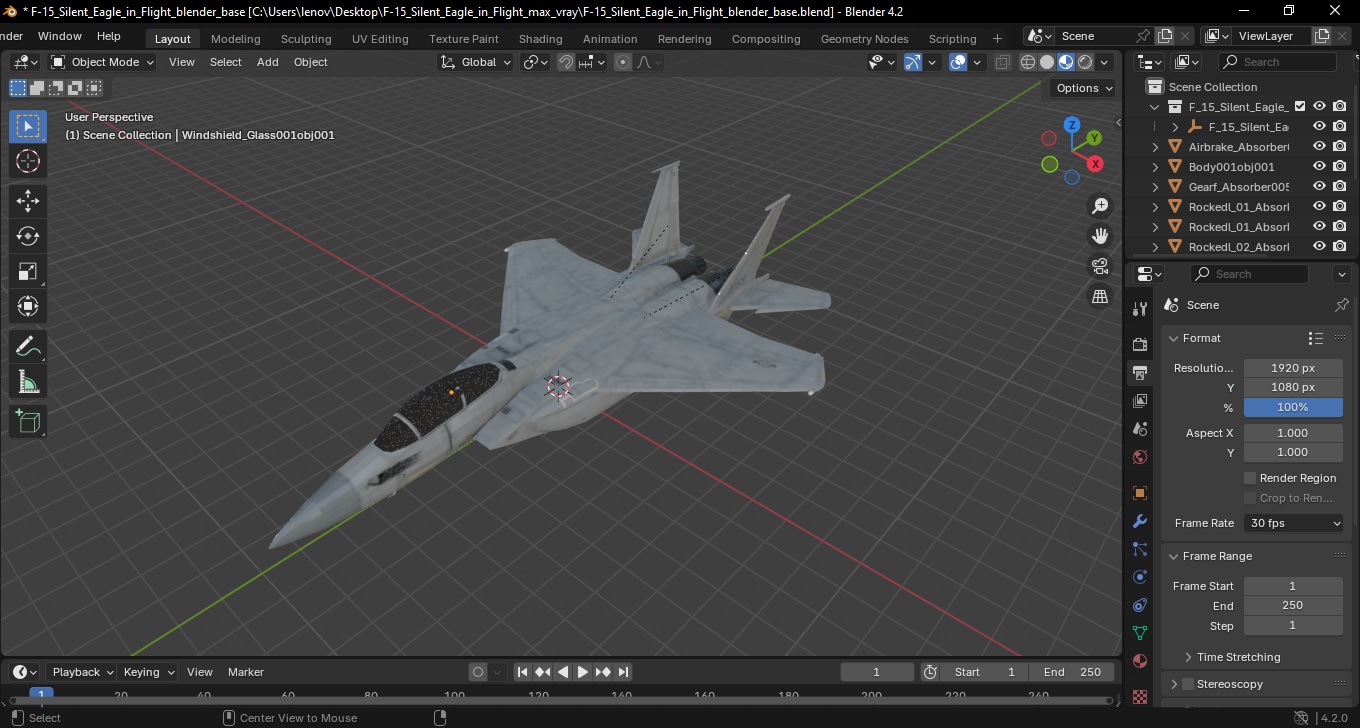Click Resolution percentage 100% slider
Viewport: 1360px width, 728px height.
click(1293, 407)
